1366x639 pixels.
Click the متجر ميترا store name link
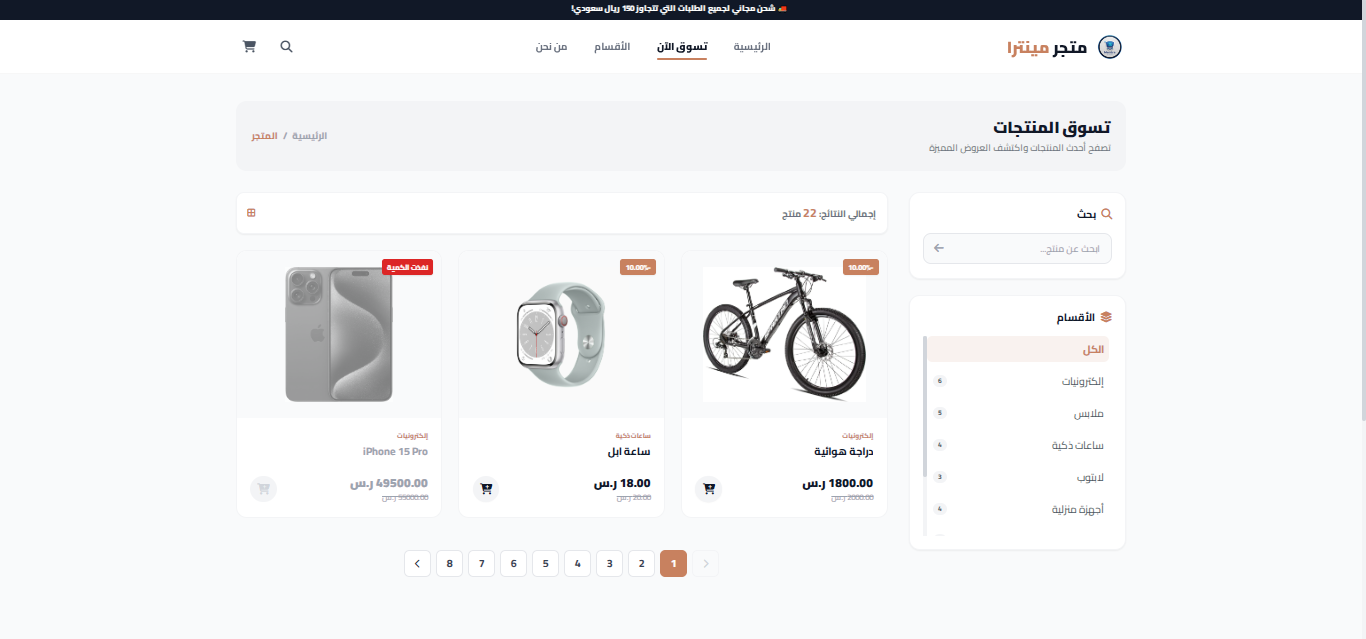(1047, 47)
